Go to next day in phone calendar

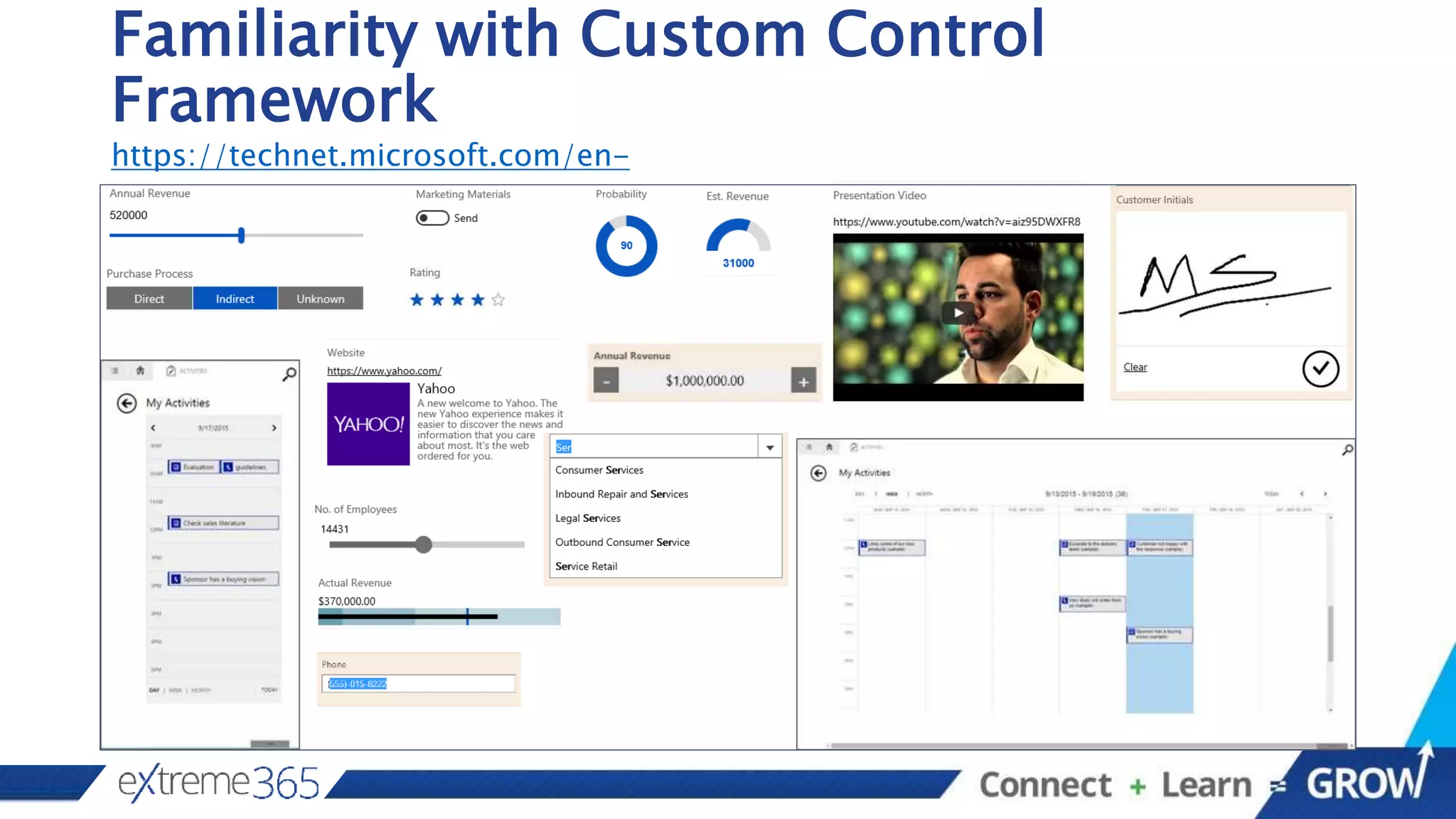coord(274,428)
